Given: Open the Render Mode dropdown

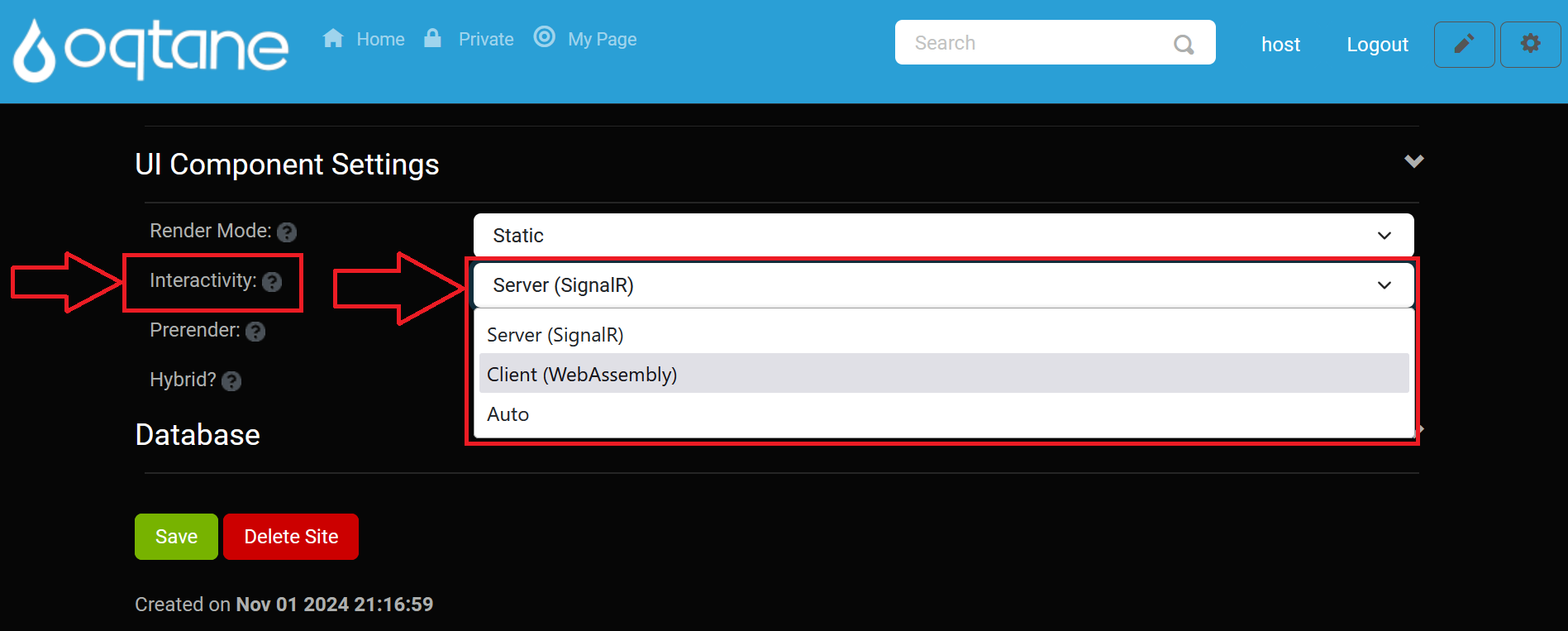Looking at the screenshot, I should coord(943,236).
